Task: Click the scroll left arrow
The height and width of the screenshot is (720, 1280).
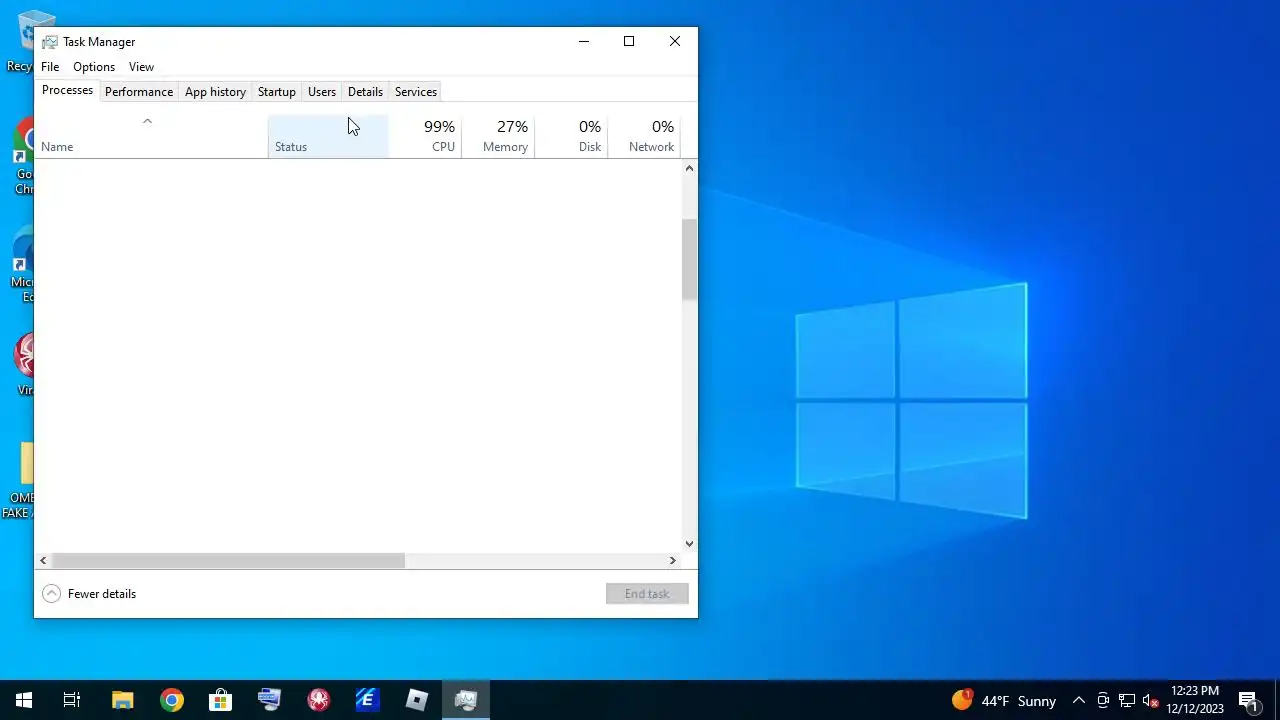Action: point(43,561)
